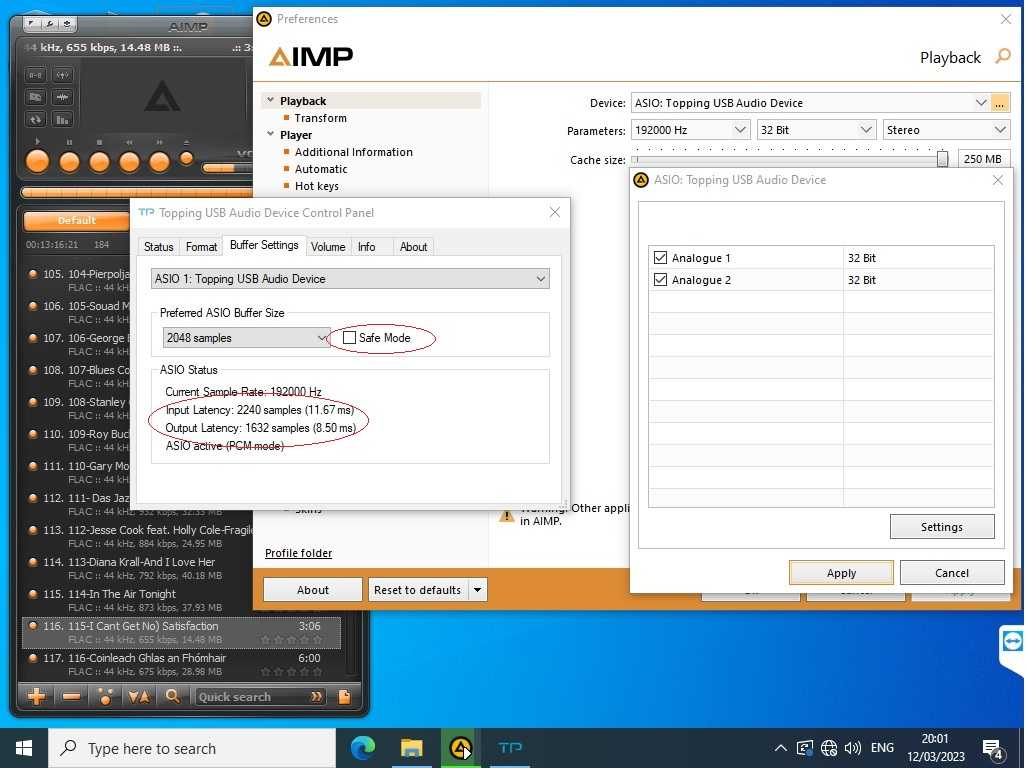Image resolution: width=1027 pixels, height=768 pixels.
Task: Click the playlist document icon right of Quick search
Action: coord(344,697)
